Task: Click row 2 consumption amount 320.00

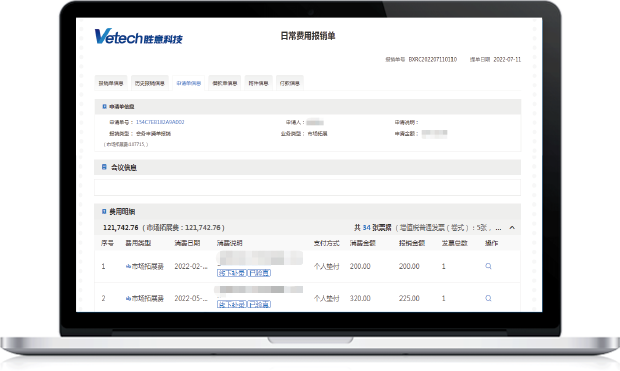Action: pos(360,298)
